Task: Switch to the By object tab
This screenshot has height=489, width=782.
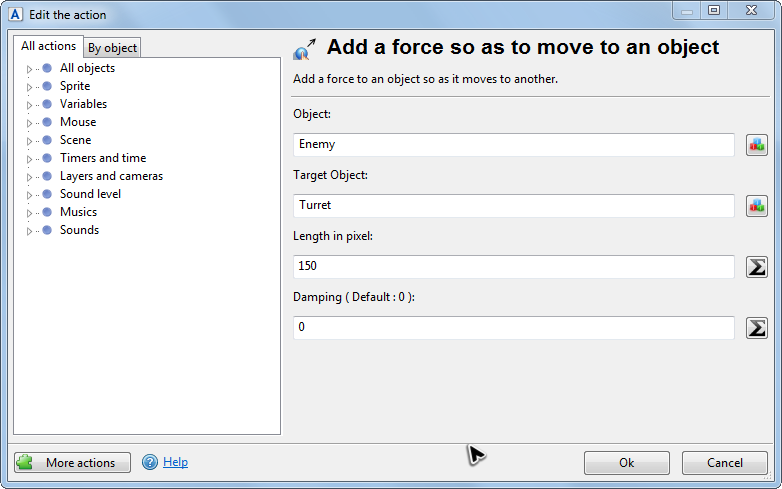Action: coord(112,48)
